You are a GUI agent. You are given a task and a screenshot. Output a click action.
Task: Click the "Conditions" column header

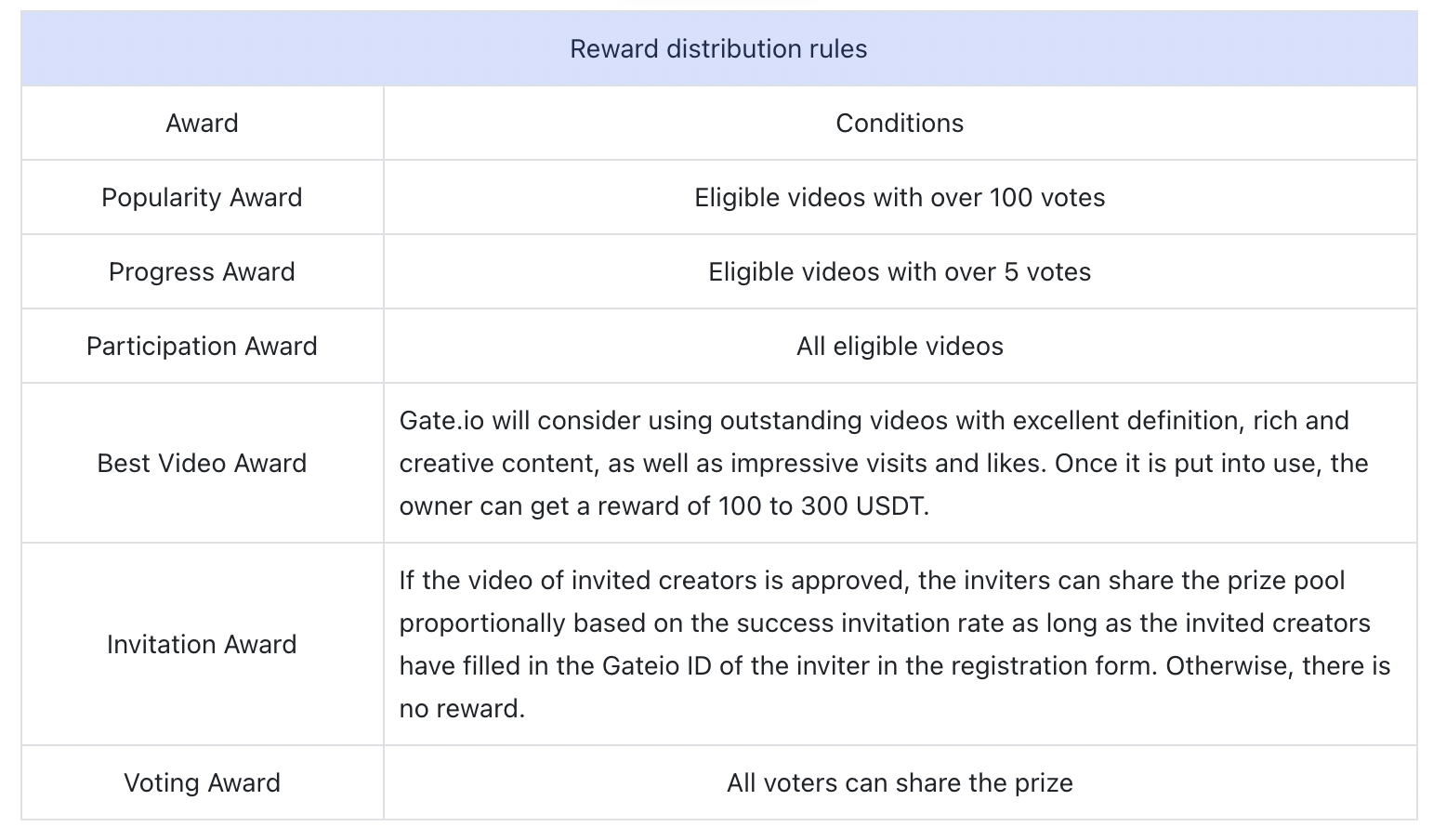[x=900, y=124]
